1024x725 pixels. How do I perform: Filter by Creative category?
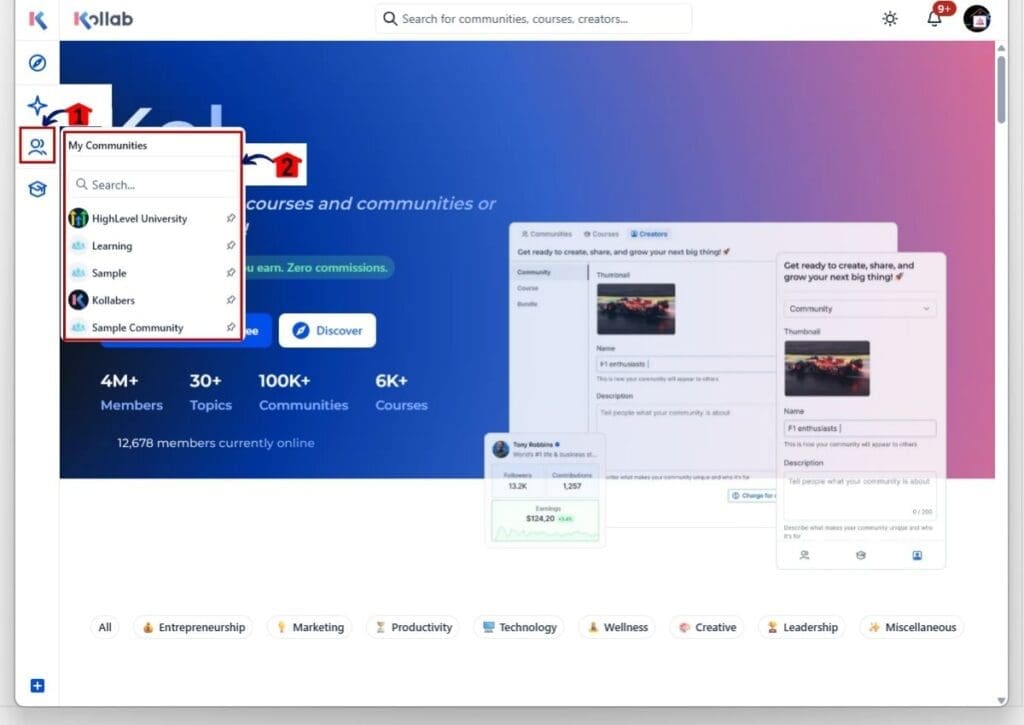click(707, 627)
